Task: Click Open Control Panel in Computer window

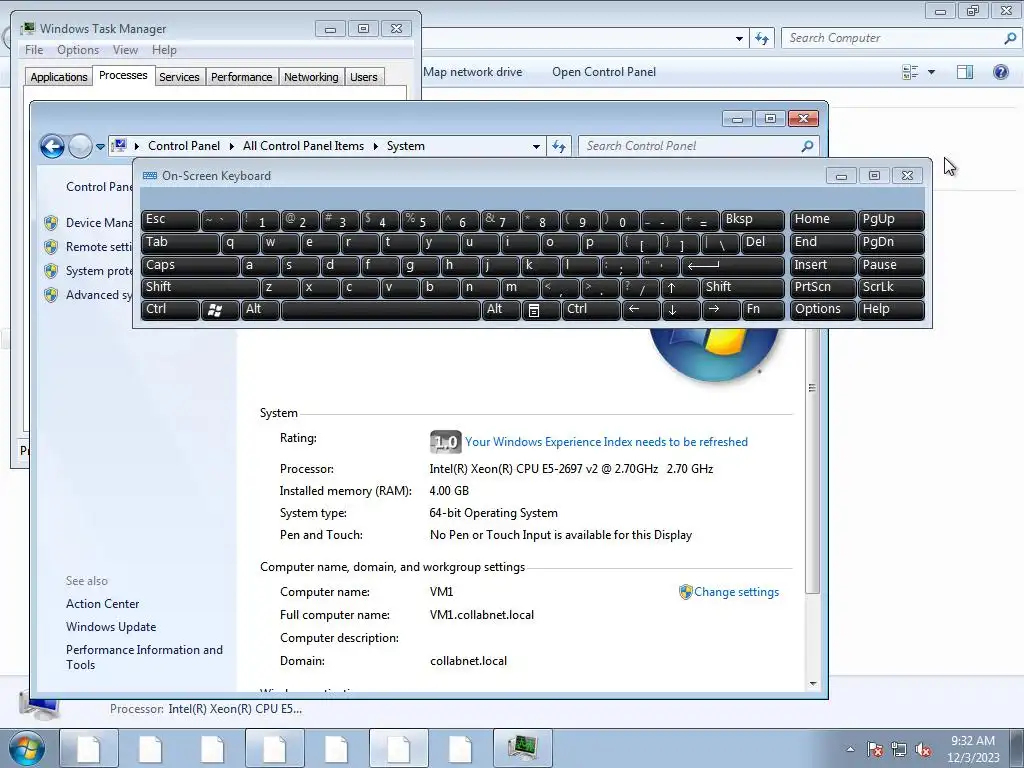Action: [x=604, y=72]
